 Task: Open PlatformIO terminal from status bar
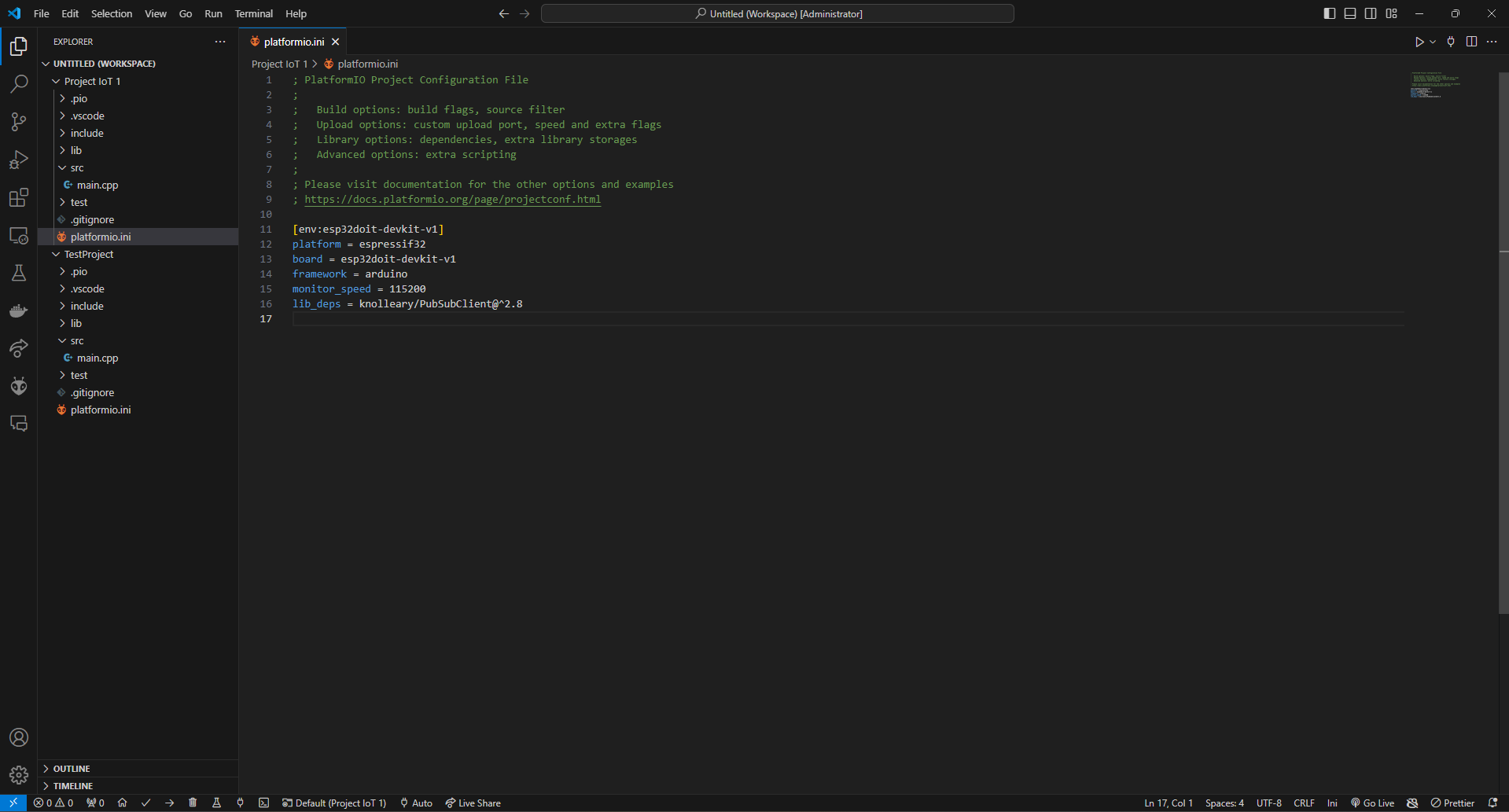(263, 803)
